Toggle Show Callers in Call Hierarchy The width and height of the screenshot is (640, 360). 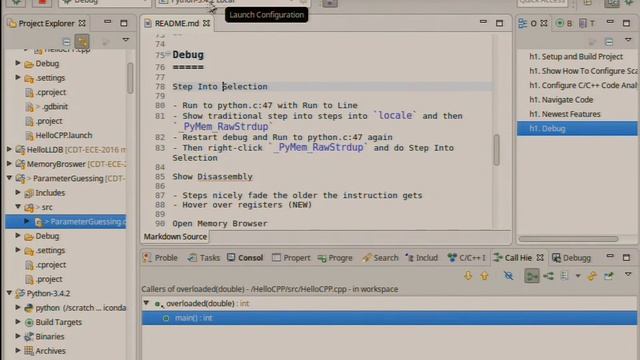tap(531, 276)
